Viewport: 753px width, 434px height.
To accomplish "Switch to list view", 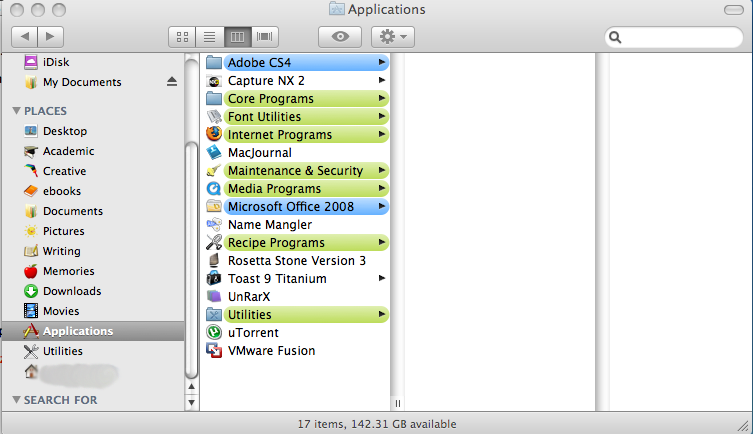I will coord(209,36).
